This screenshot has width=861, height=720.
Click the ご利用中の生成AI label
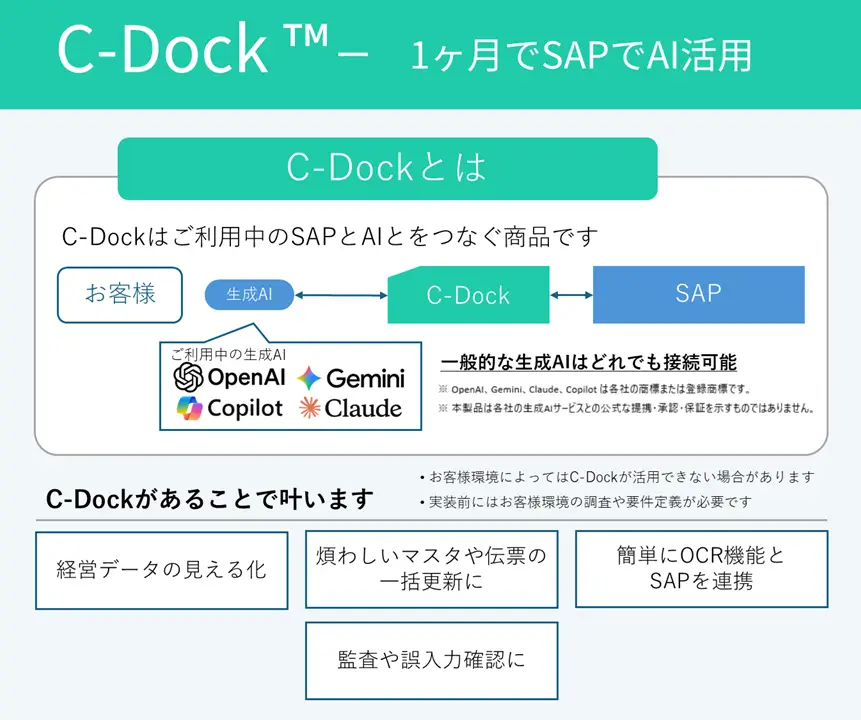228,354
